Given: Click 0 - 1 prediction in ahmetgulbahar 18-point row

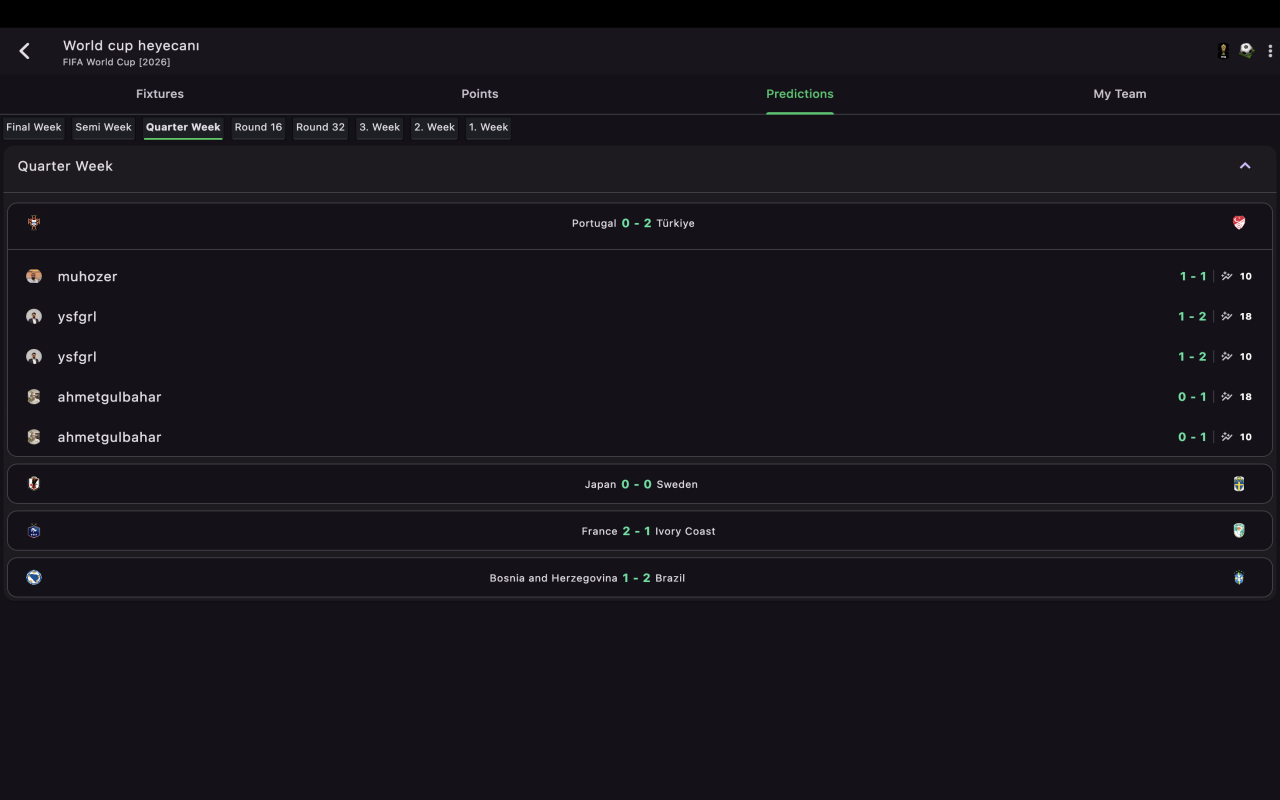Looking at the screenshot, I should point(1193,396).
